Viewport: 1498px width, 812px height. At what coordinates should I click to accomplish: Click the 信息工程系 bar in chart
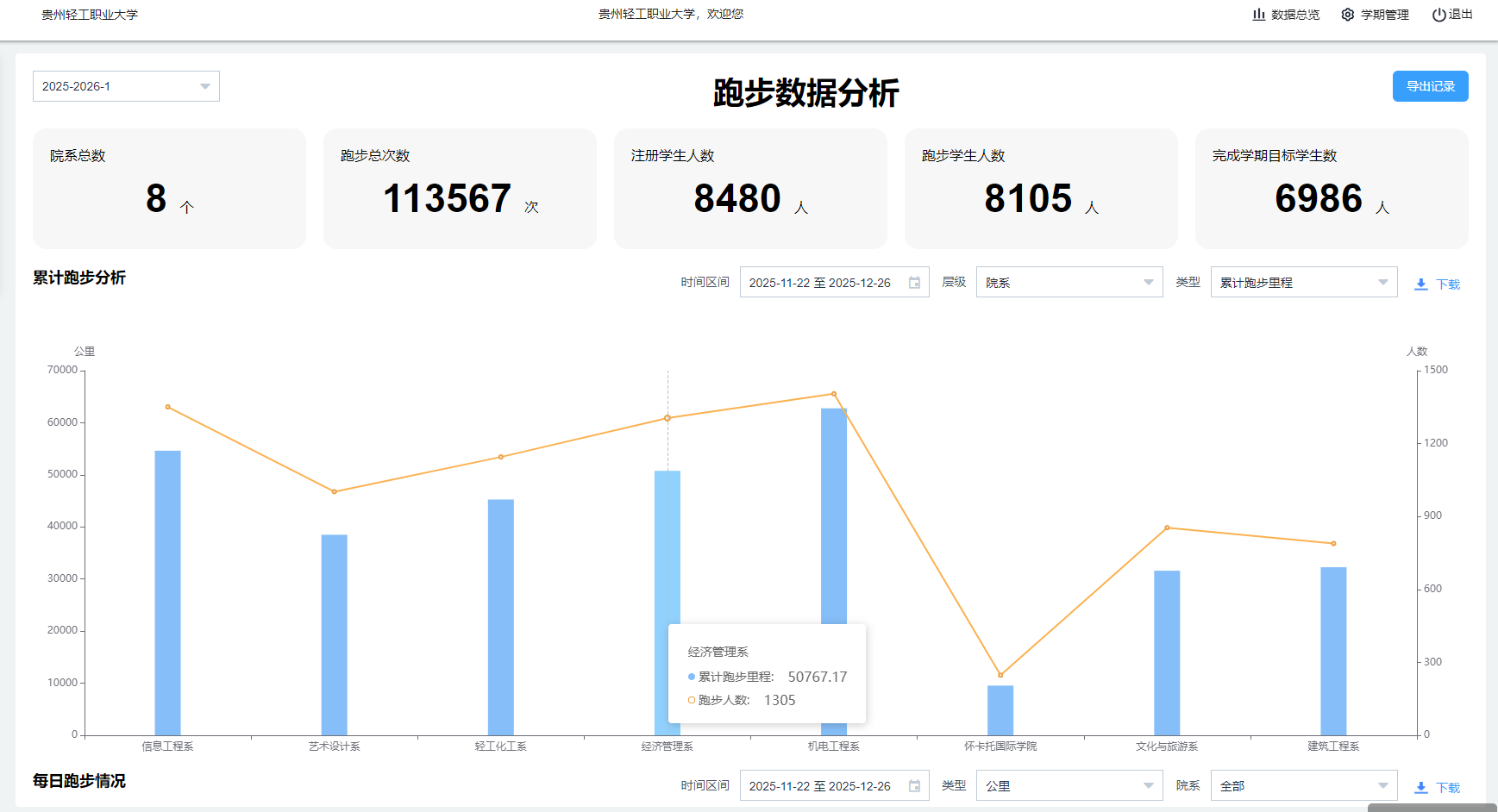167,593
